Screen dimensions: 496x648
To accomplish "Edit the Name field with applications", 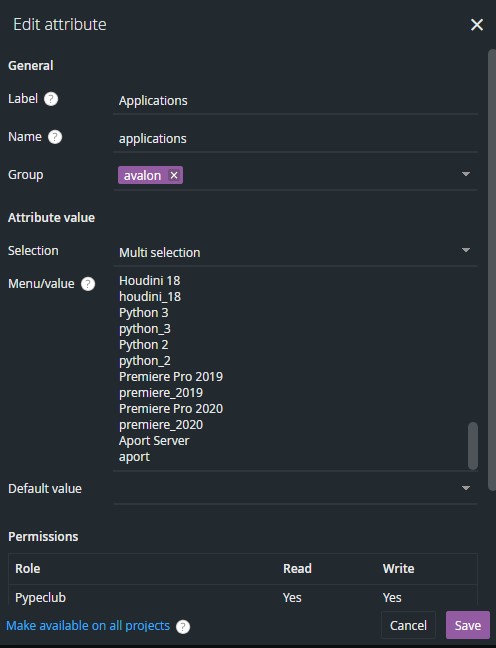I will pyautogui.click(x=295, y=138).
